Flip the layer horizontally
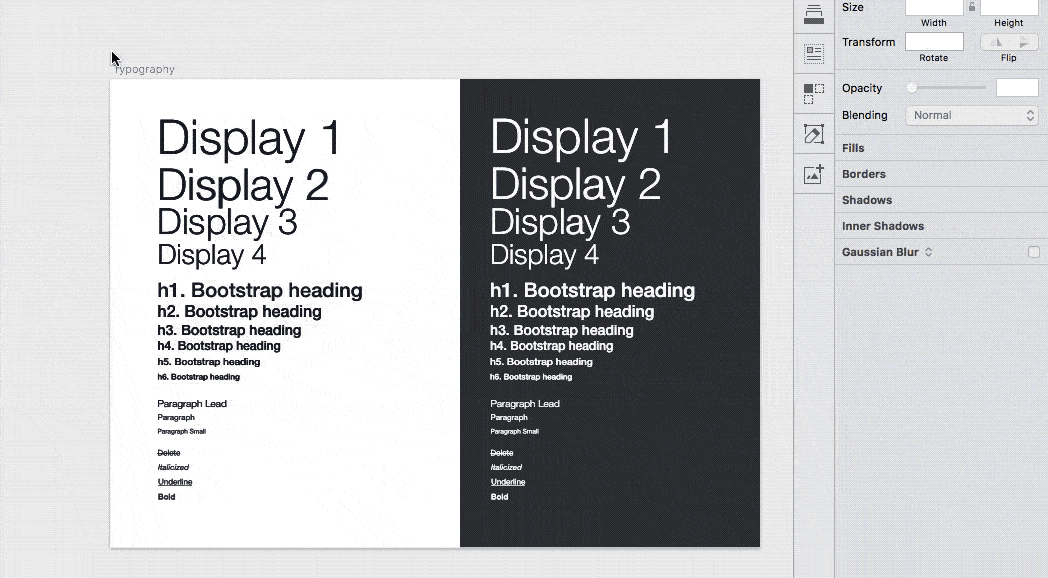This screenshot has width=1048, height=578. click(x=996, y=42)
